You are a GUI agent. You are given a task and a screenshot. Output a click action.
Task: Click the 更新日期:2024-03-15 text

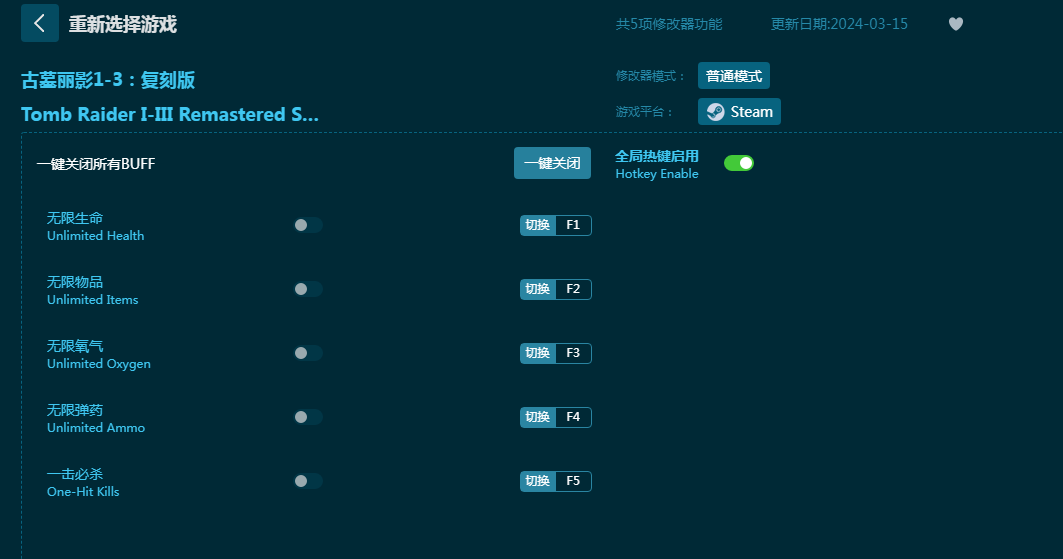(839, 24)
